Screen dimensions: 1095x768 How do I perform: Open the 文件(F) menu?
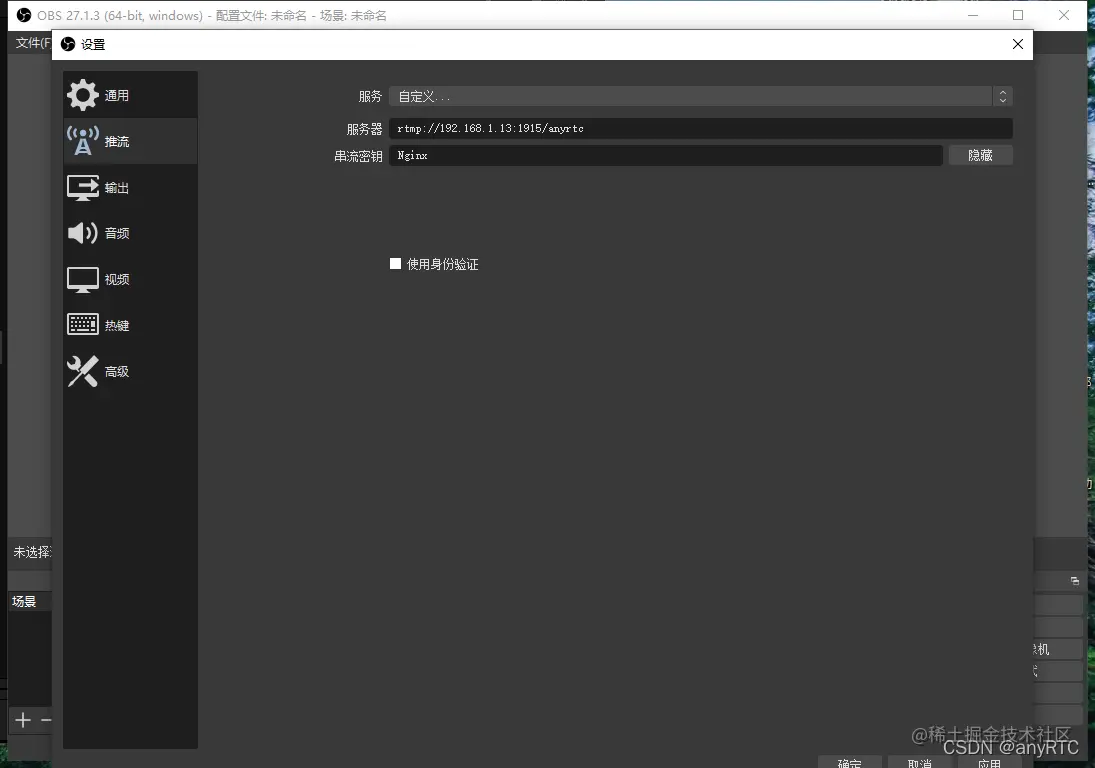click(30, 43)
